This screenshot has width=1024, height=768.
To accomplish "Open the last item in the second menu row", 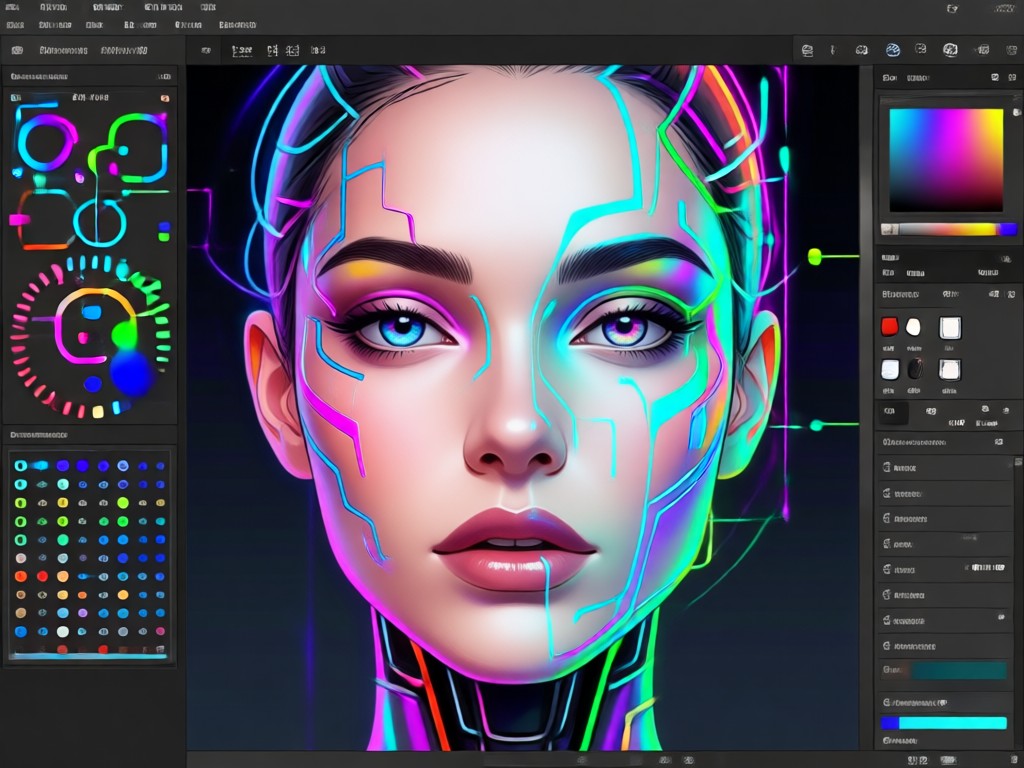I will pos(237,25).
